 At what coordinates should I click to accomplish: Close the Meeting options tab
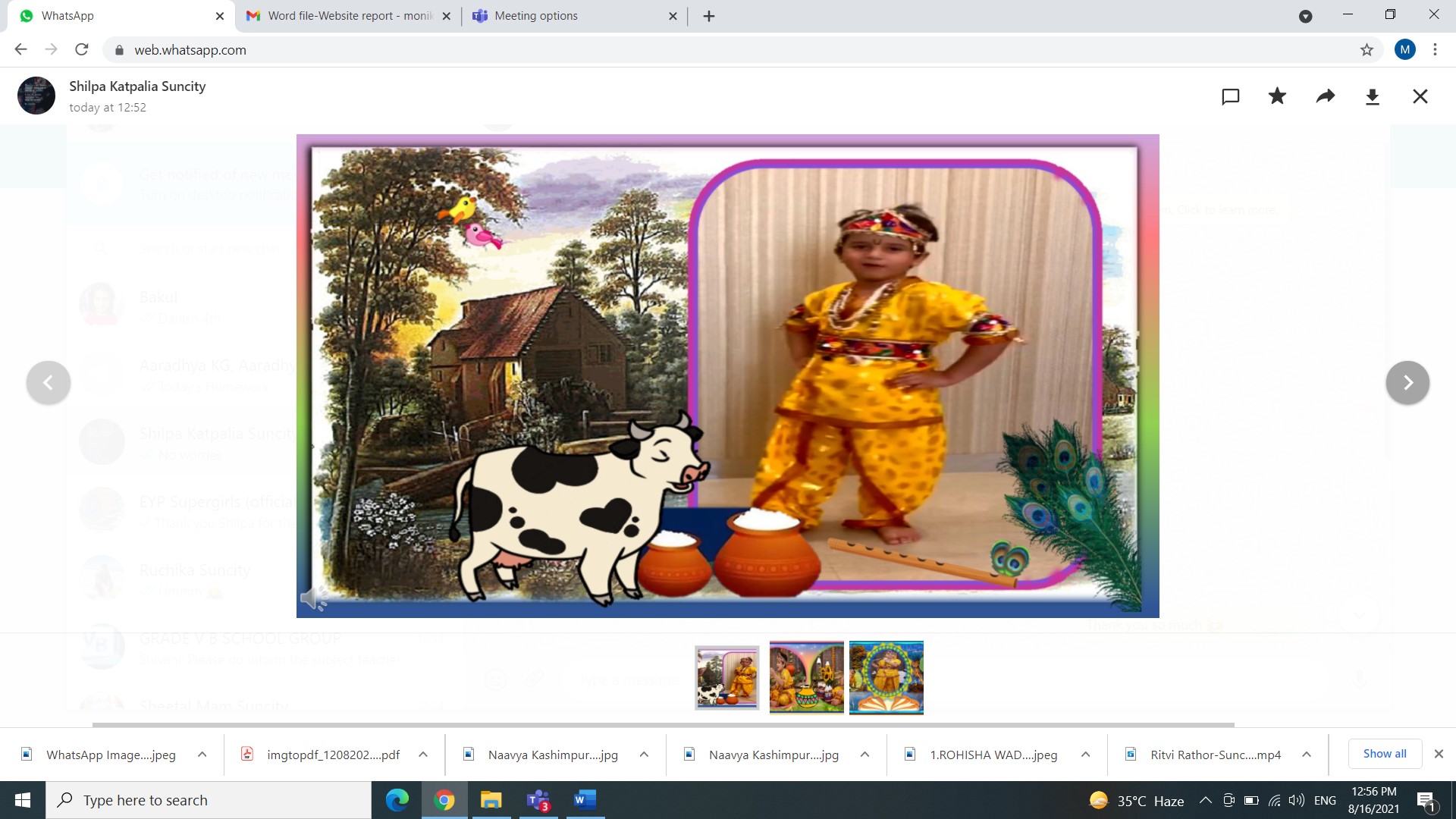673,16
